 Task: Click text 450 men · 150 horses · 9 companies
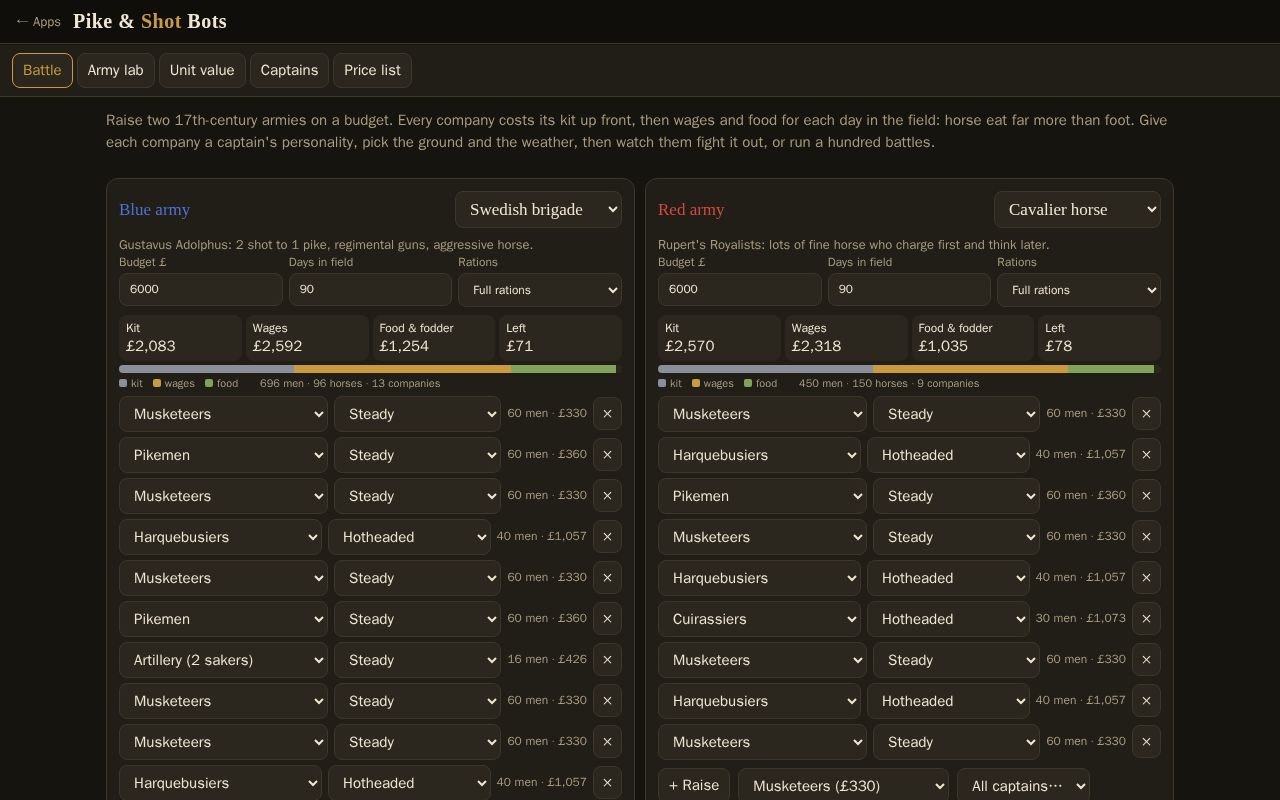[x=889, y=384]
